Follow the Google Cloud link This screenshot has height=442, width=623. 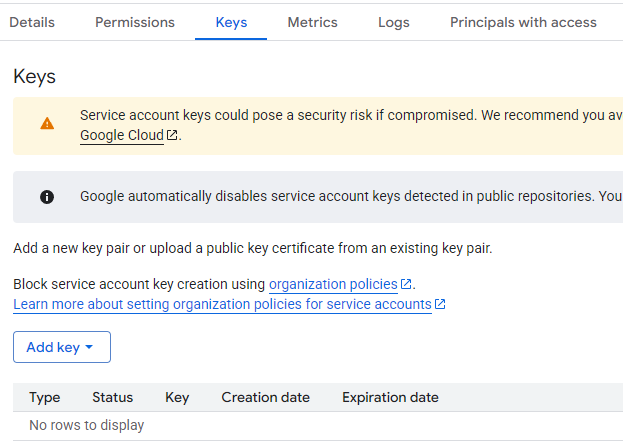[x=121, y=136]
